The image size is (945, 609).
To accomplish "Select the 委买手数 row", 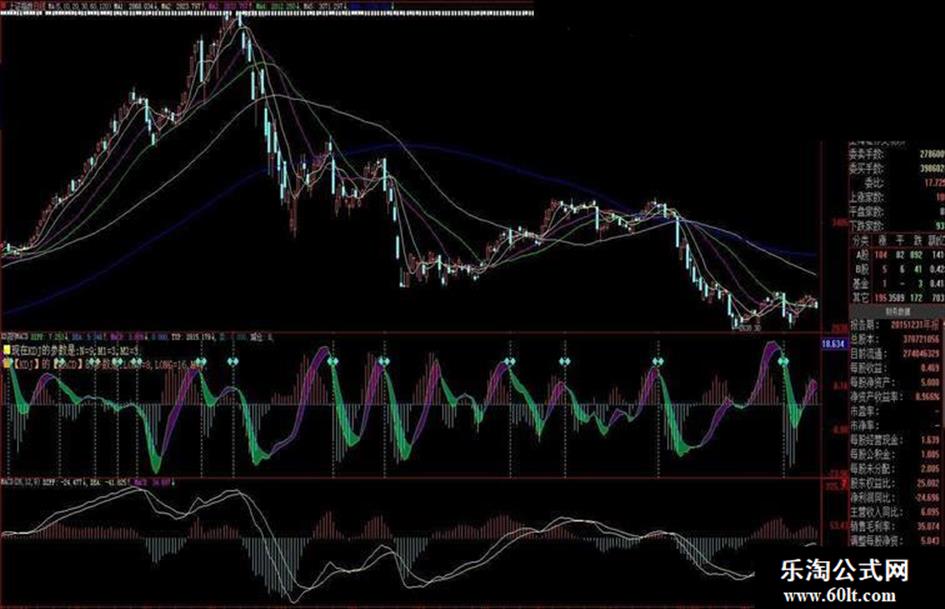I will click(x=897, y=168).
